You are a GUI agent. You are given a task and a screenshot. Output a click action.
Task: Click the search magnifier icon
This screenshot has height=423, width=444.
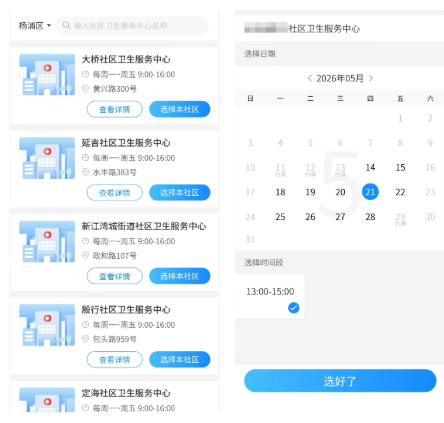66,25
